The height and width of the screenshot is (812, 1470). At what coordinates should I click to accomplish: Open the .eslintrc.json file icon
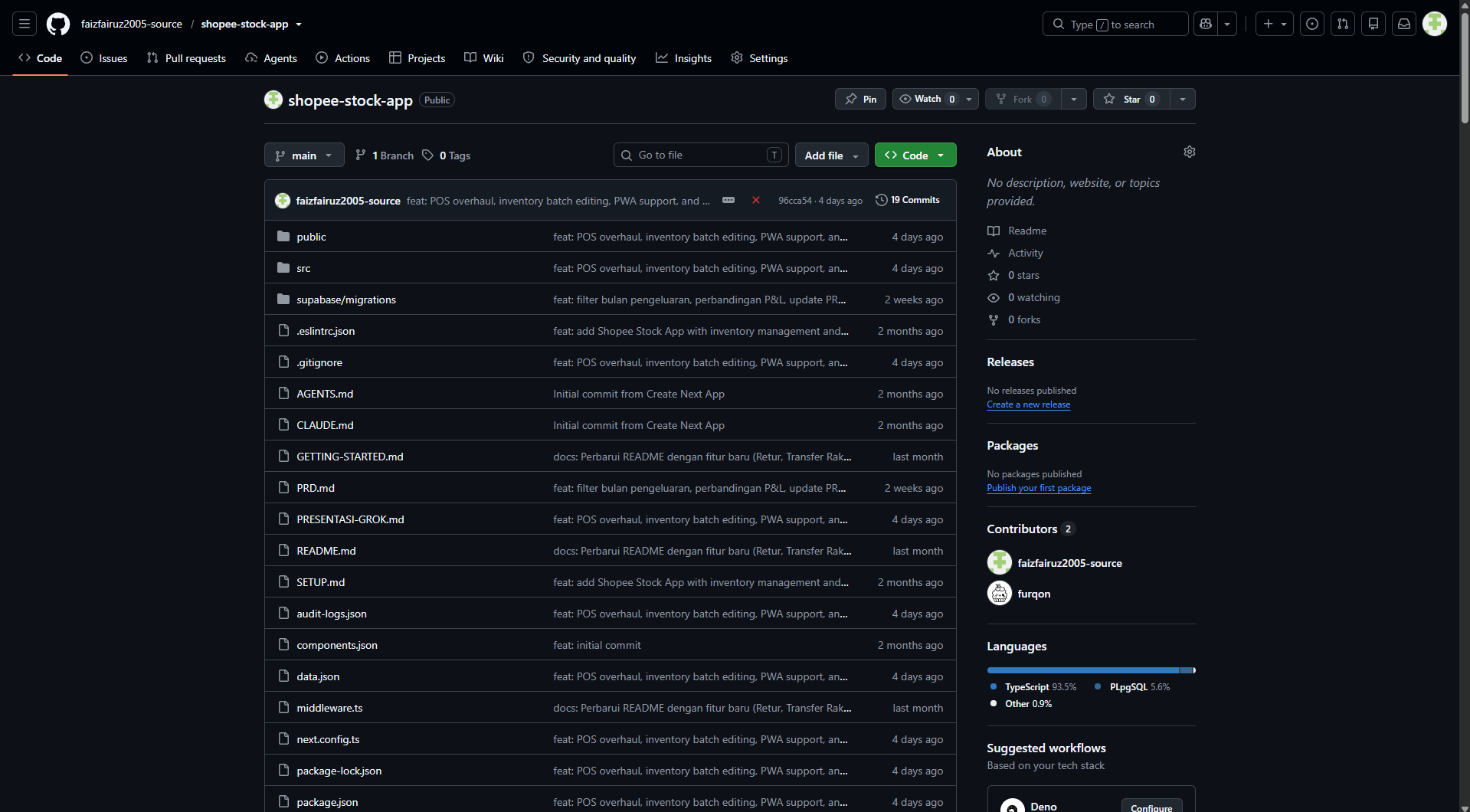pyautogui.click(x=283, y=330)
